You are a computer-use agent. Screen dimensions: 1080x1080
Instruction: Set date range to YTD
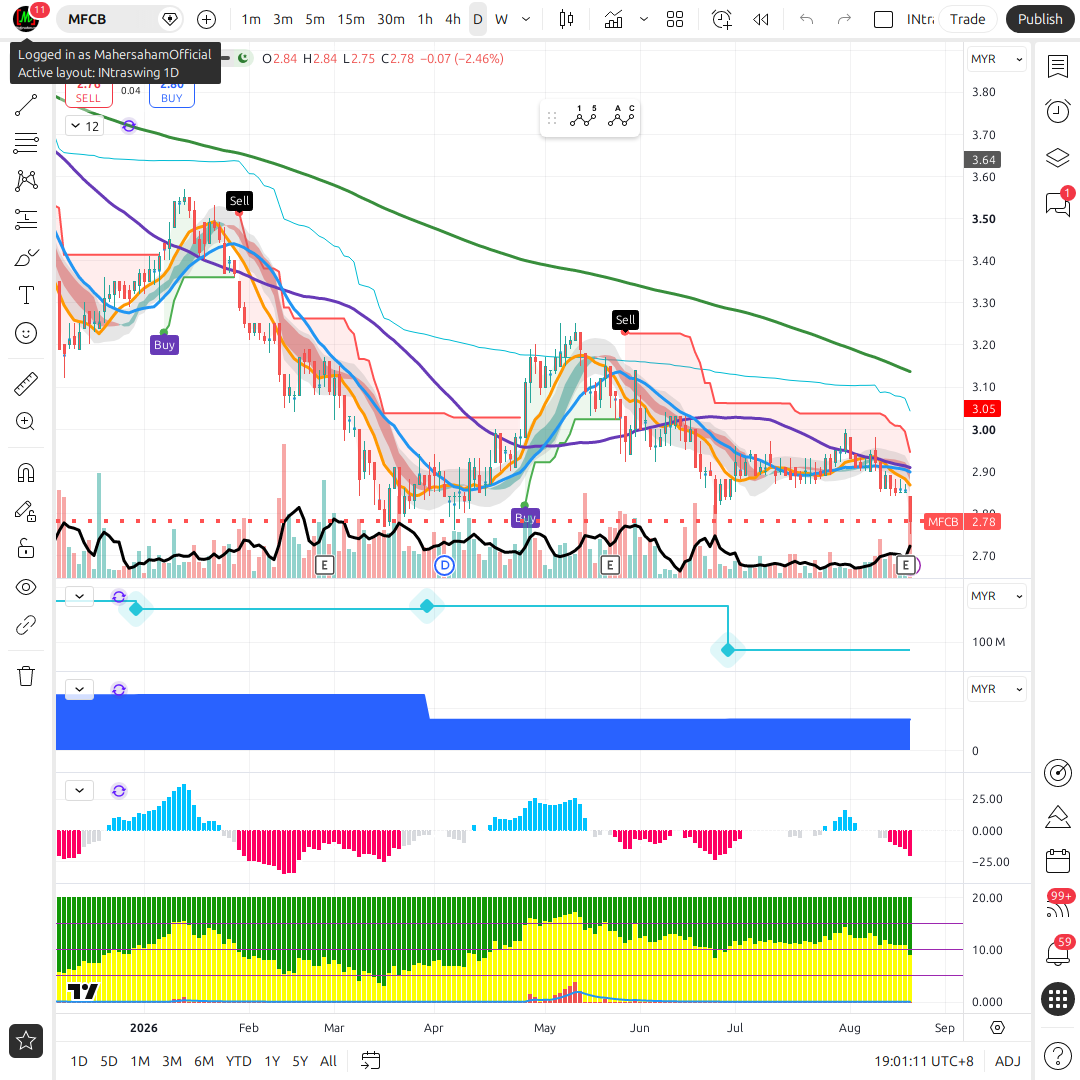(x=238, y=1061)
